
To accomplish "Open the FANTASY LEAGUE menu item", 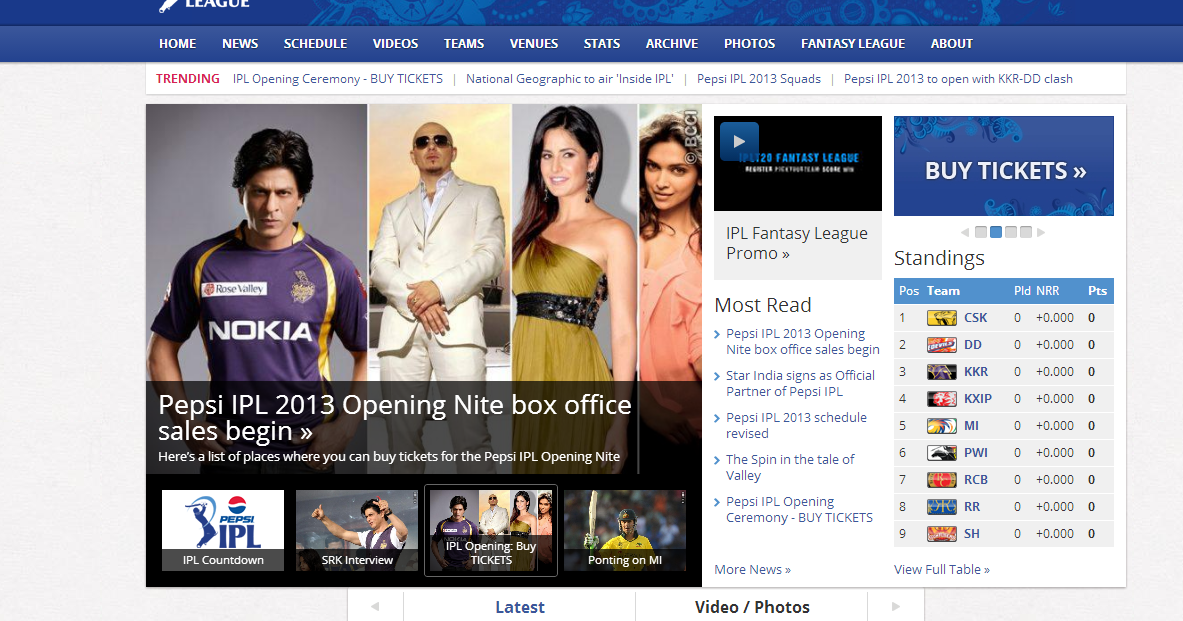I will tap(853, 44).
